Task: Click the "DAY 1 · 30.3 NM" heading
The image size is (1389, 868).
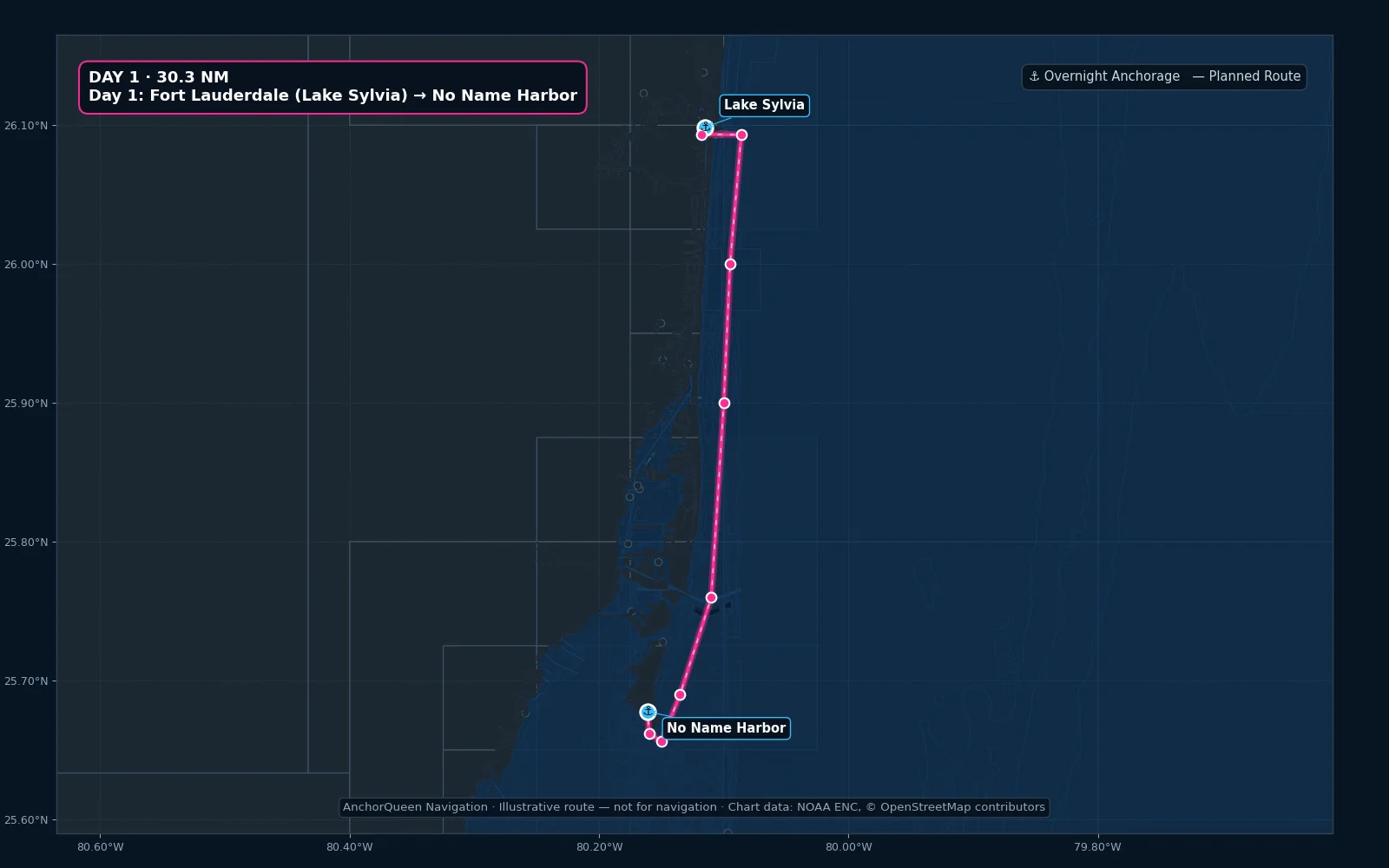Action: 159,77
